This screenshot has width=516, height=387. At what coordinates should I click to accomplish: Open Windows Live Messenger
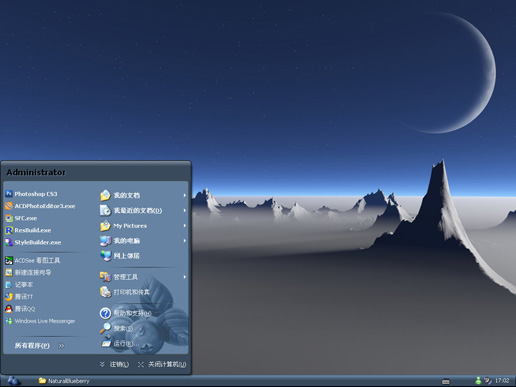pos(40,321)
